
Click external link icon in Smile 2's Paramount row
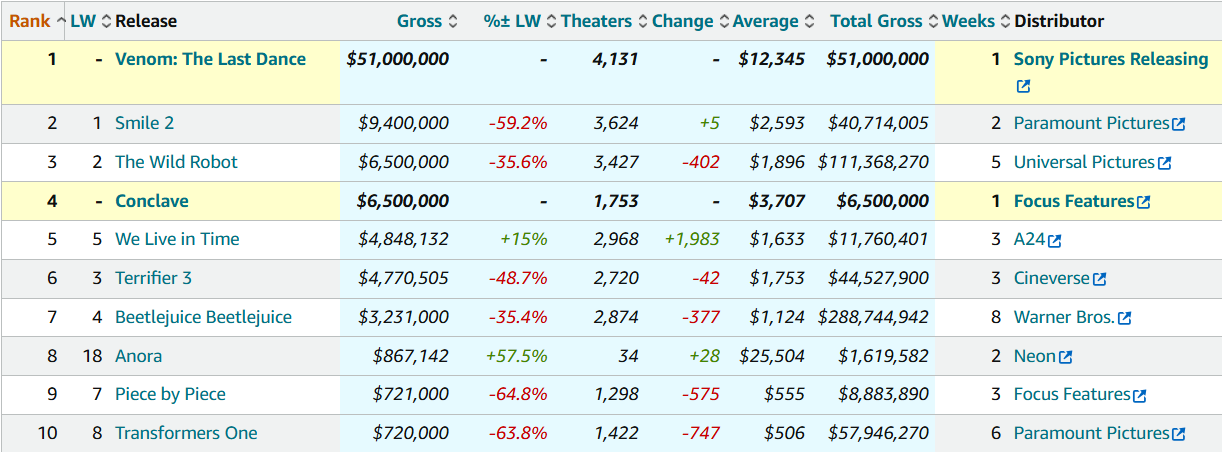(1178, 124)
